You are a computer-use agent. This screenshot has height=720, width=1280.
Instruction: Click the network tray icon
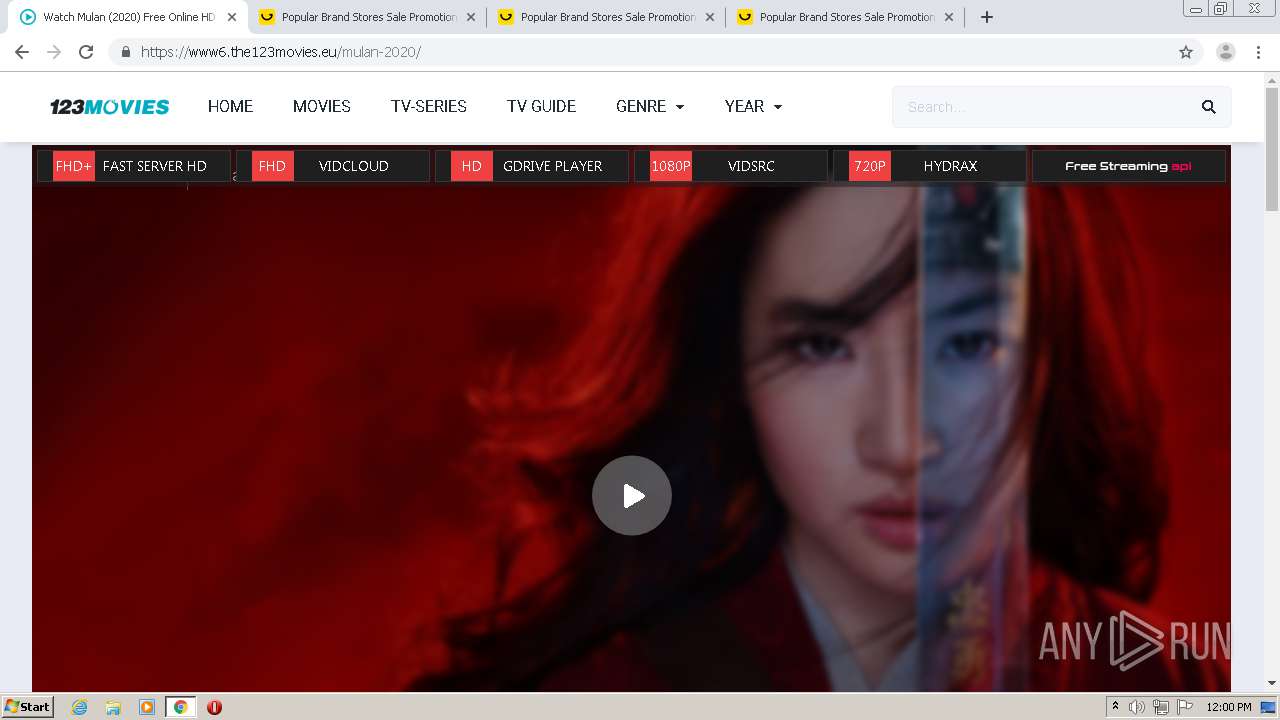(1161, 707)
